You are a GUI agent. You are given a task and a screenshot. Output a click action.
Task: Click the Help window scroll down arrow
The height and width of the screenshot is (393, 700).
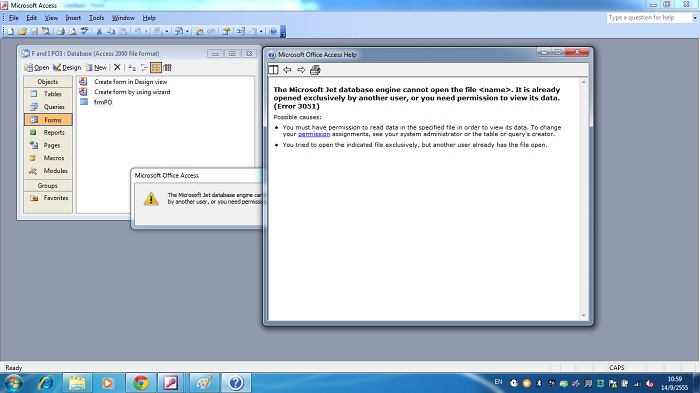pyautogui.click(x=584, y=316)
